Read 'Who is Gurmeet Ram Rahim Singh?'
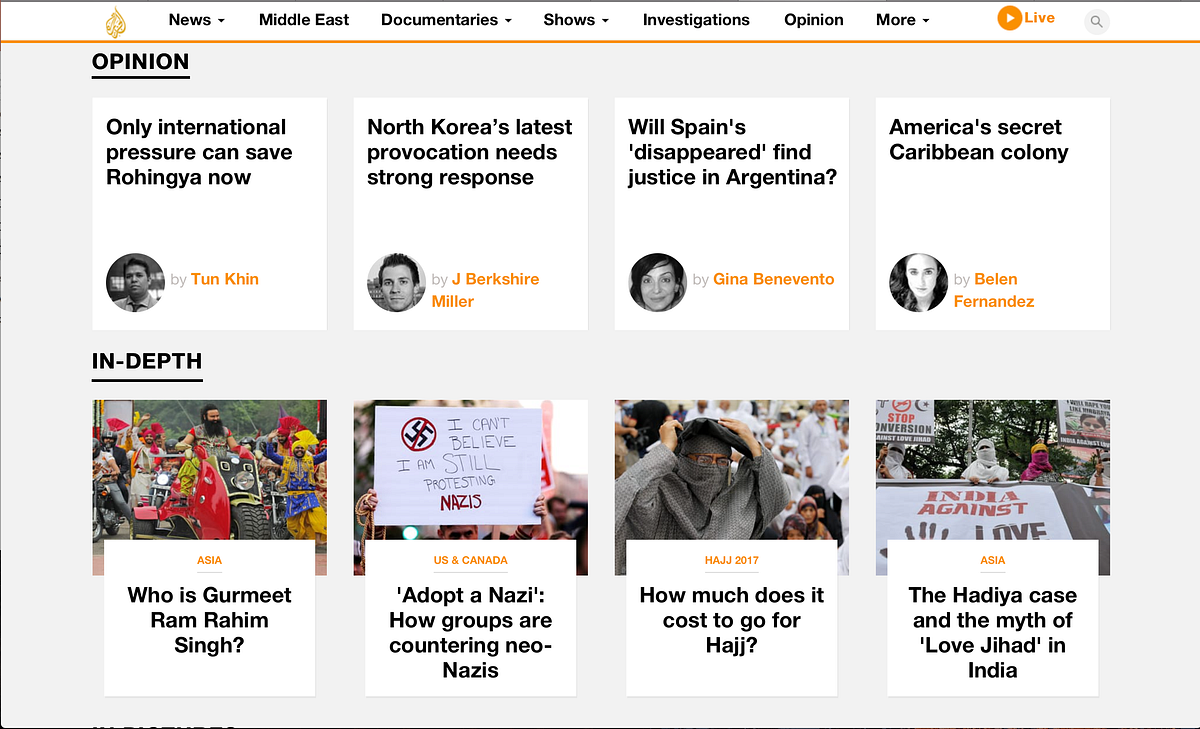Screen dimensions: 1200x729 pos(209,620)
